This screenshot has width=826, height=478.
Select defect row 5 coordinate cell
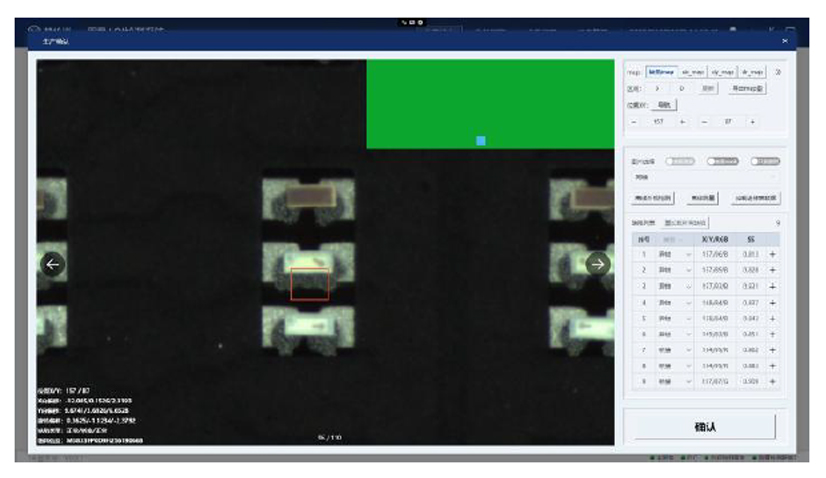[715, 318]
